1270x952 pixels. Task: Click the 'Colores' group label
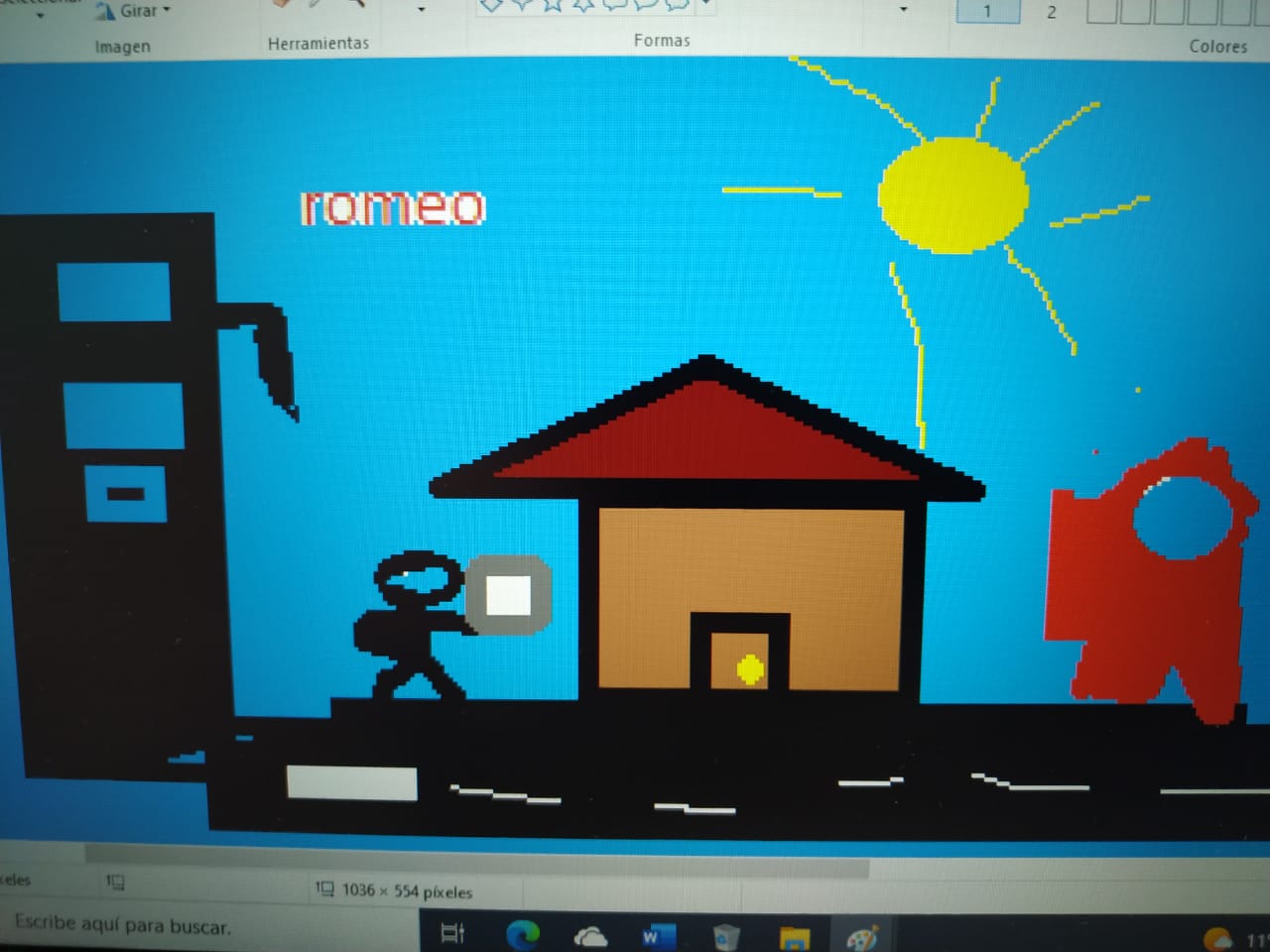[x=1217, y=46]
